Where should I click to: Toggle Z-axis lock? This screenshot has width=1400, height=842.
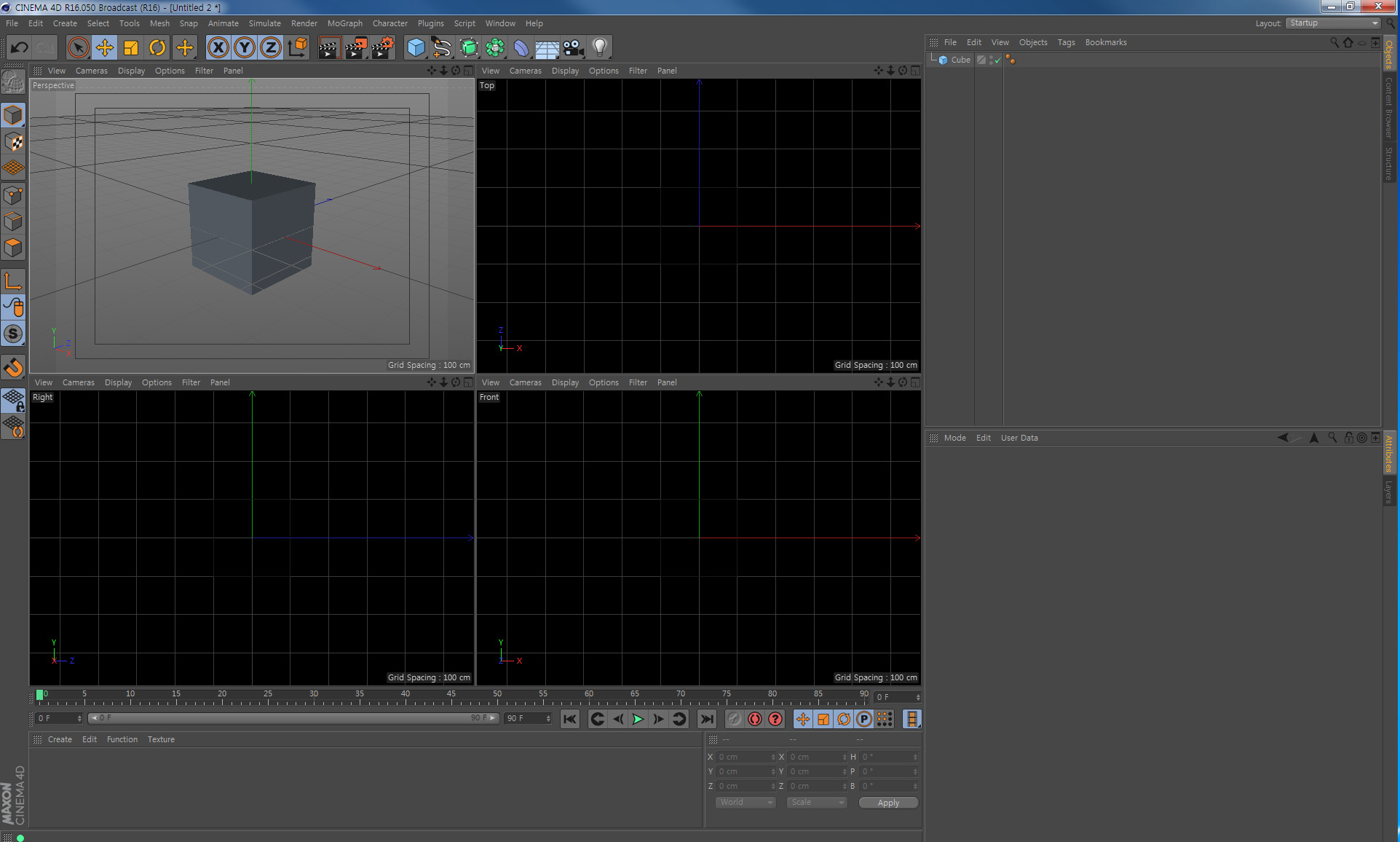(271, 48)
